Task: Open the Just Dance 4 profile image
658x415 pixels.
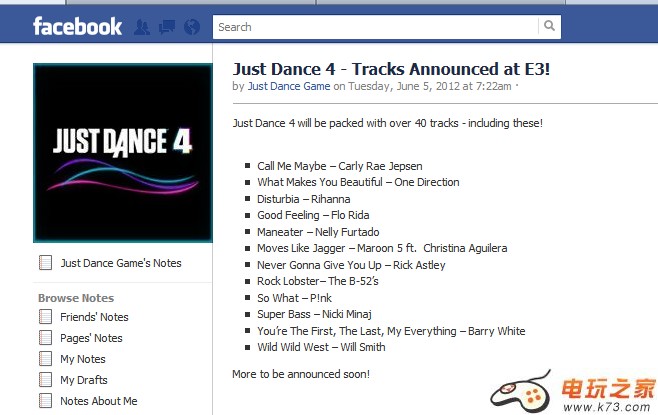Action: point(123,153)
